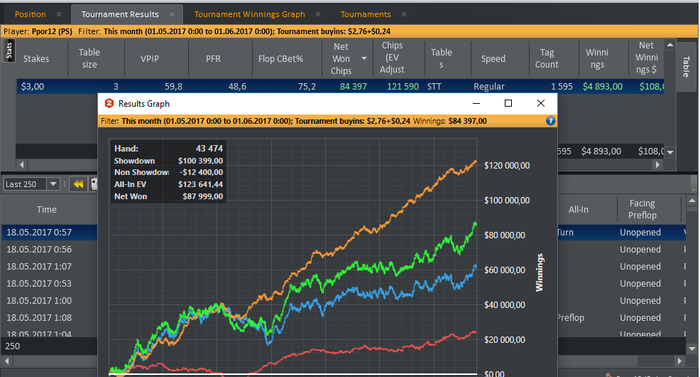The height and width of the screenshot is (377, 700).
Task: Click the yellow rewind arrows icon
Action: [79, 184]
